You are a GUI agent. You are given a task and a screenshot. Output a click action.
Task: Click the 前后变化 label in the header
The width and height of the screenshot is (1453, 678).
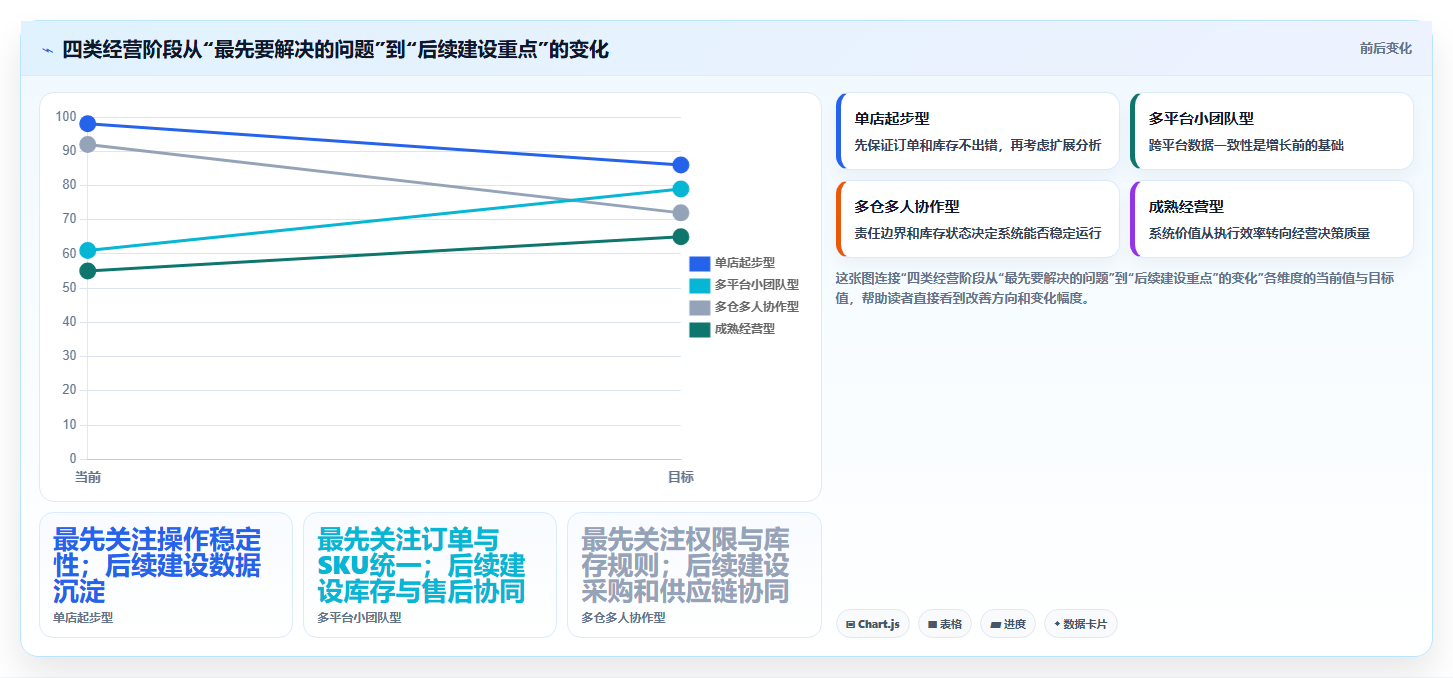1385,48
